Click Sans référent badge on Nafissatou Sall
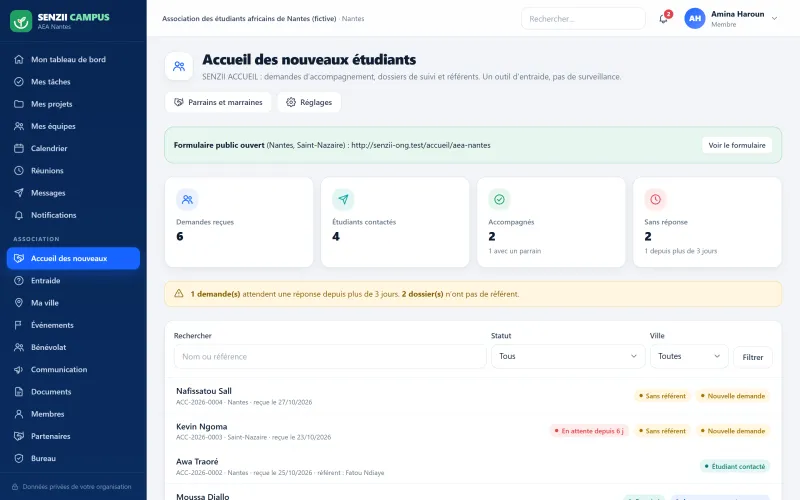The image size is (800, 500). pyautogui.click(x=662, y=396)
